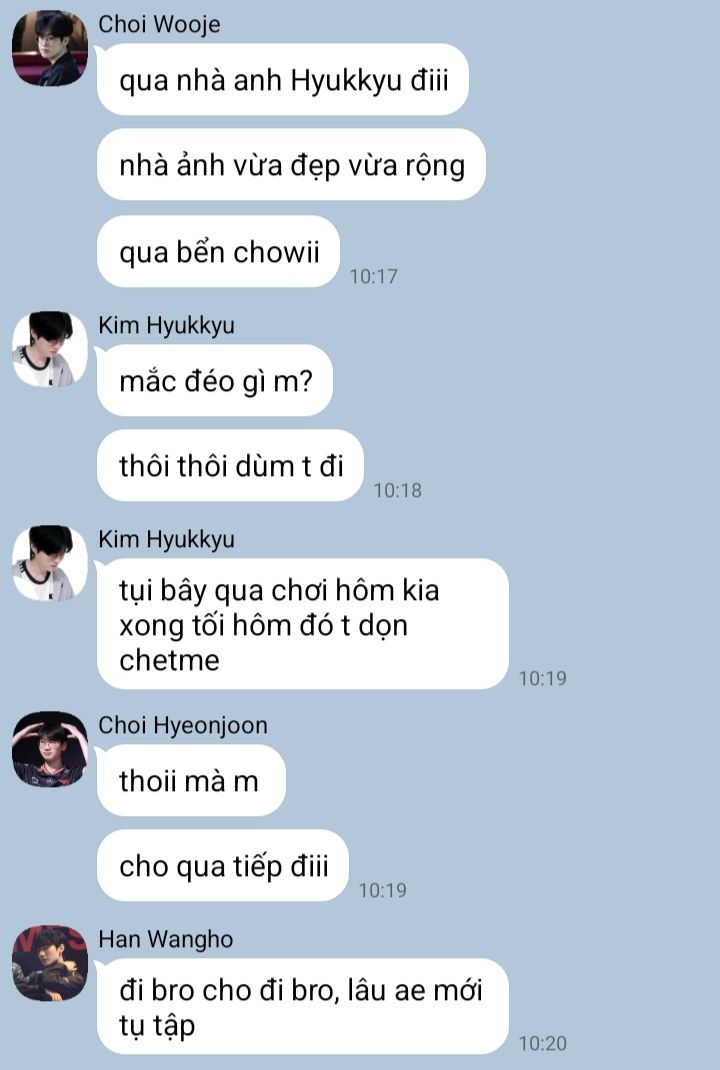
Task: Tap the first Kim Hyukkyu name label
Action: [167, 326]
